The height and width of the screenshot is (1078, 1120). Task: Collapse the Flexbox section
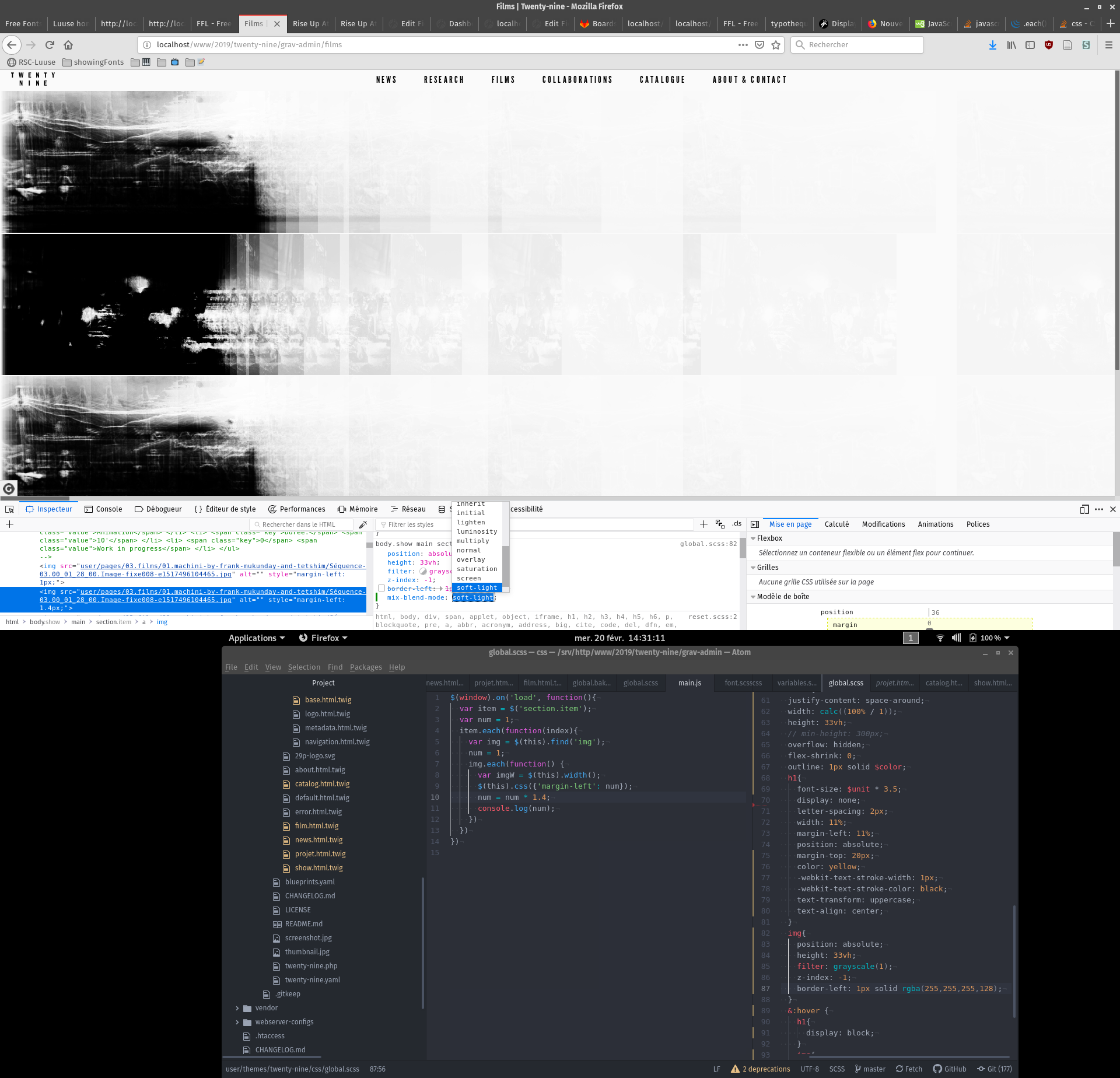(x=753, y=538)
